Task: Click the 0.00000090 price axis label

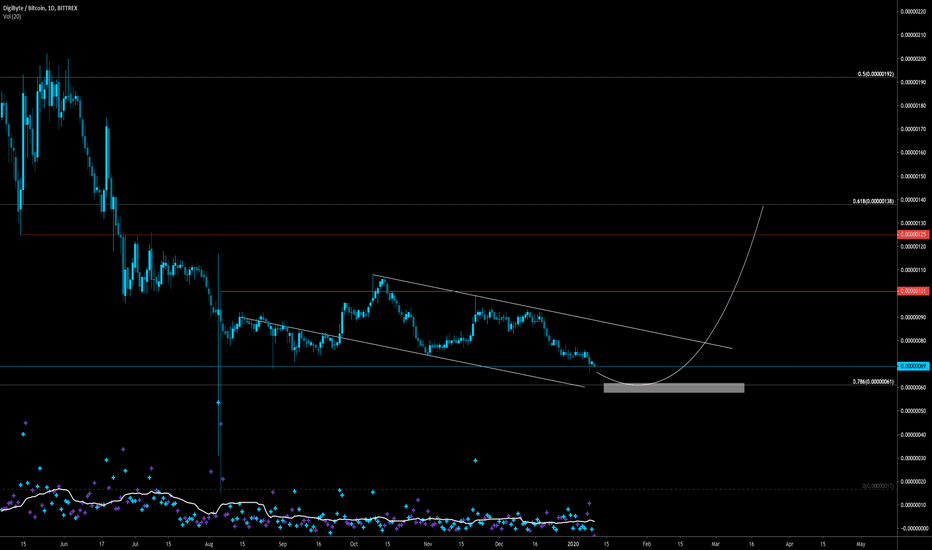Action: (914, 318)
